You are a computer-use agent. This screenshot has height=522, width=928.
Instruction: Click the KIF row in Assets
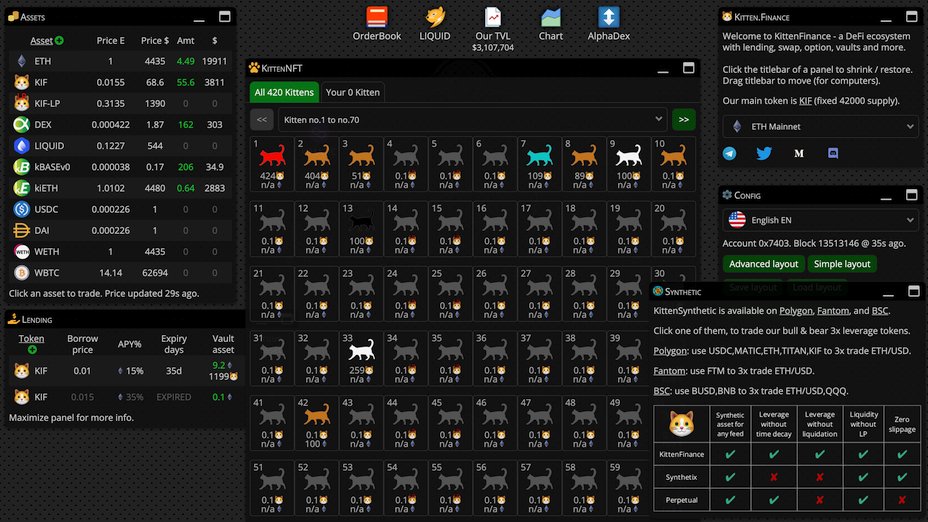pos(121,82)
